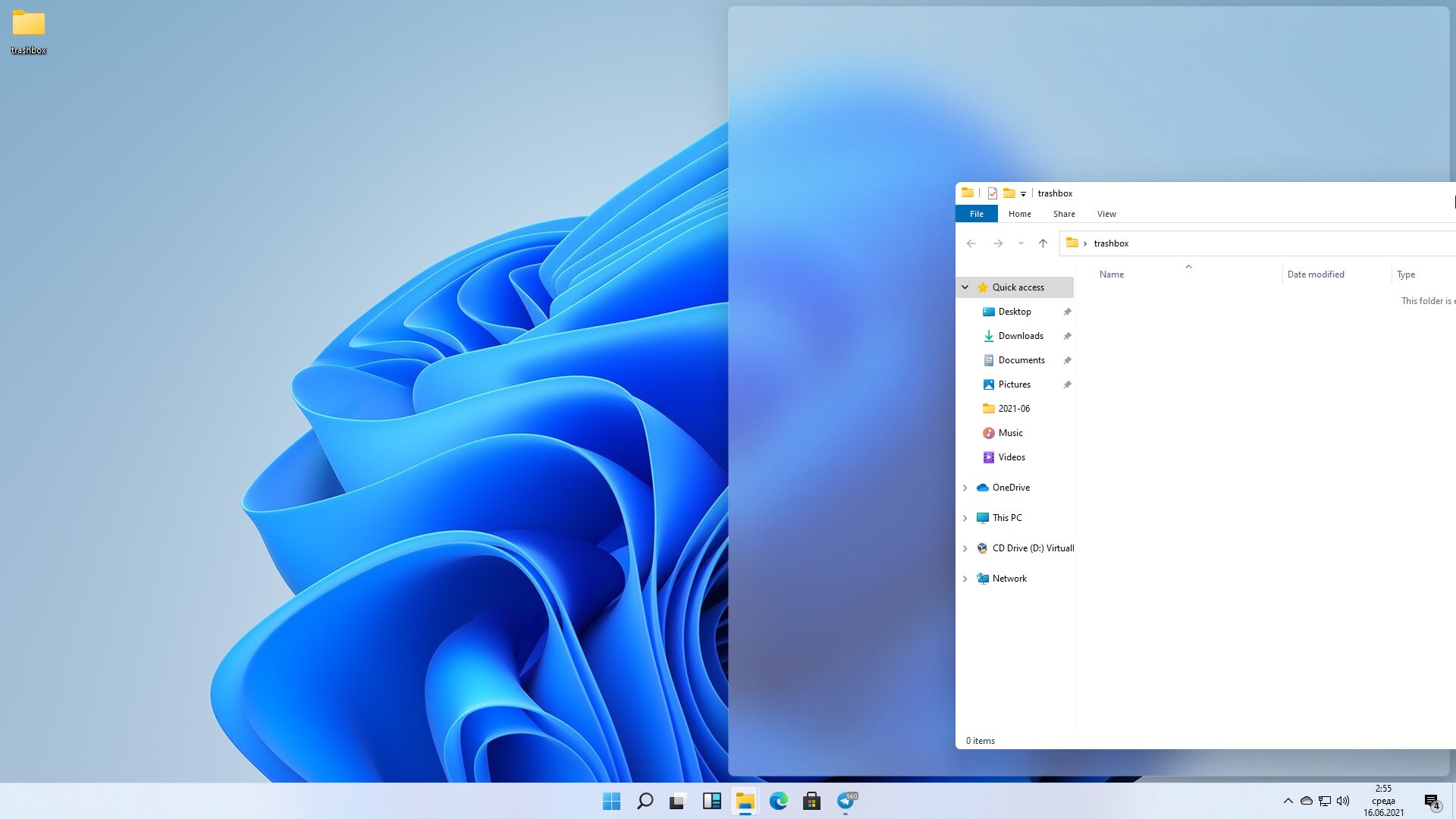This screenshot has height=819, width=1456.
Task: Click the pin icon next to Downloads
Action: click(1067, 336)
